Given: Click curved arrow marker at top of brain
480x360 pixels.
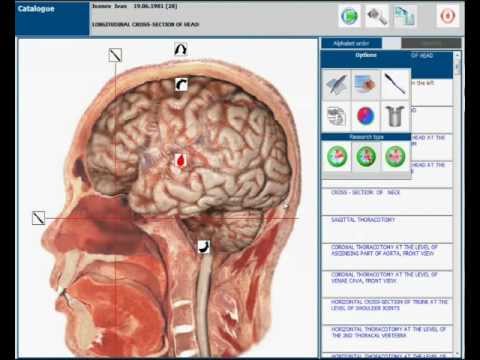Looking at the screenshot, I should coord(181,85).
